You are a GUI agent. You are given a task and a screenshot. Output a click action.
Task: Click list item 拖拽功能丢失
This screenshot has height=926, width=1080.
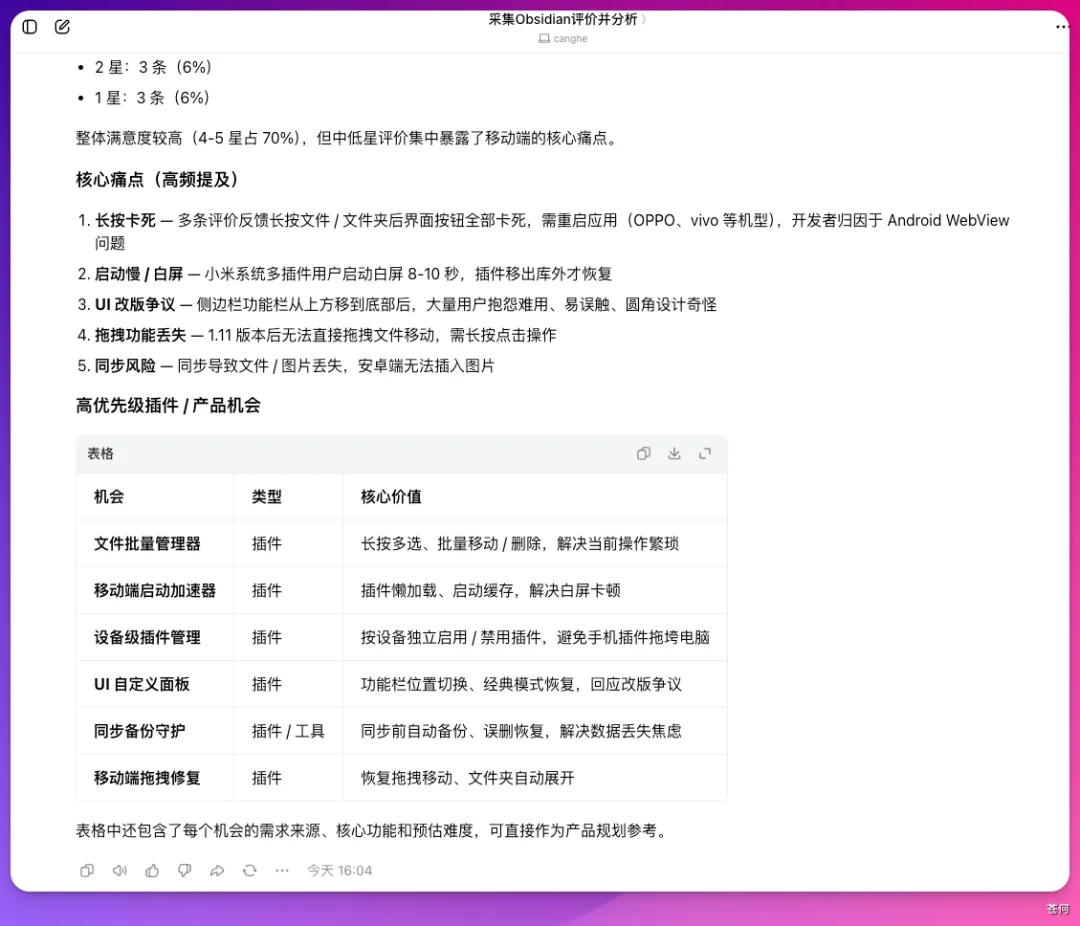pos(317,335)
